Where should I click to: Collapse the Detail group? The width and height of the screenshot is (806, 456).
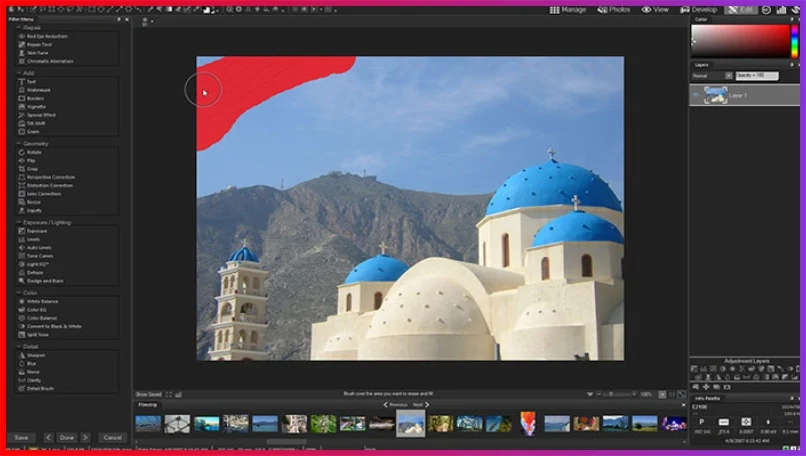point(19,346)
